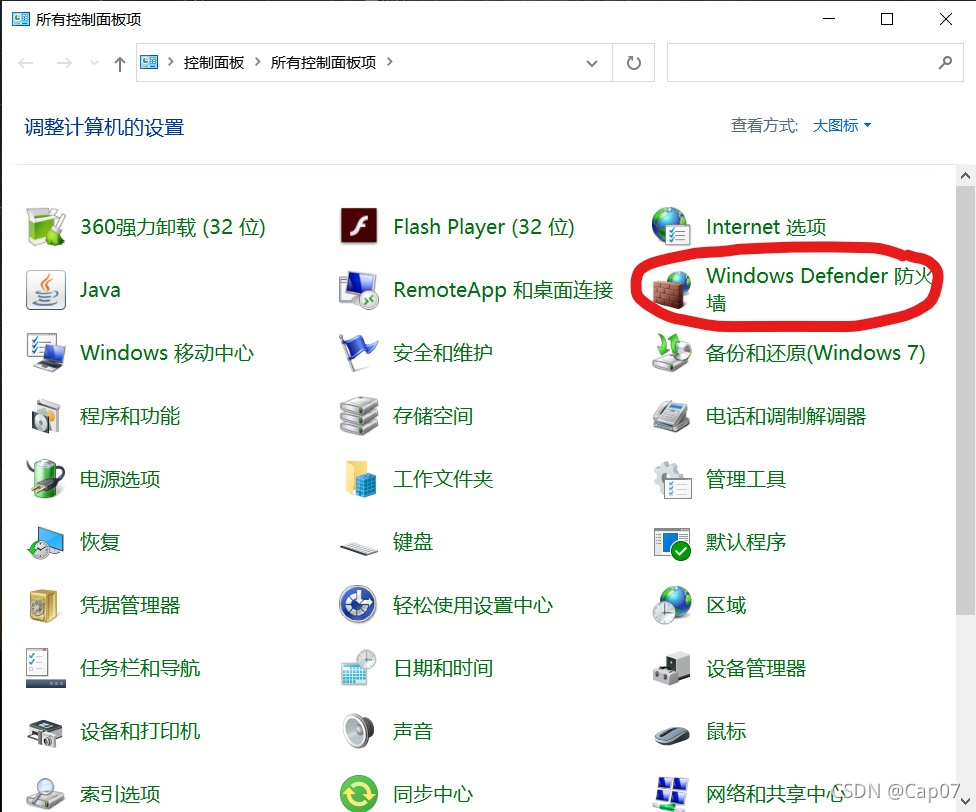The width and height of the screenshot is (976, 812).
Task: Click the Internet 选项 globe icon
Action: pos(671,226)
